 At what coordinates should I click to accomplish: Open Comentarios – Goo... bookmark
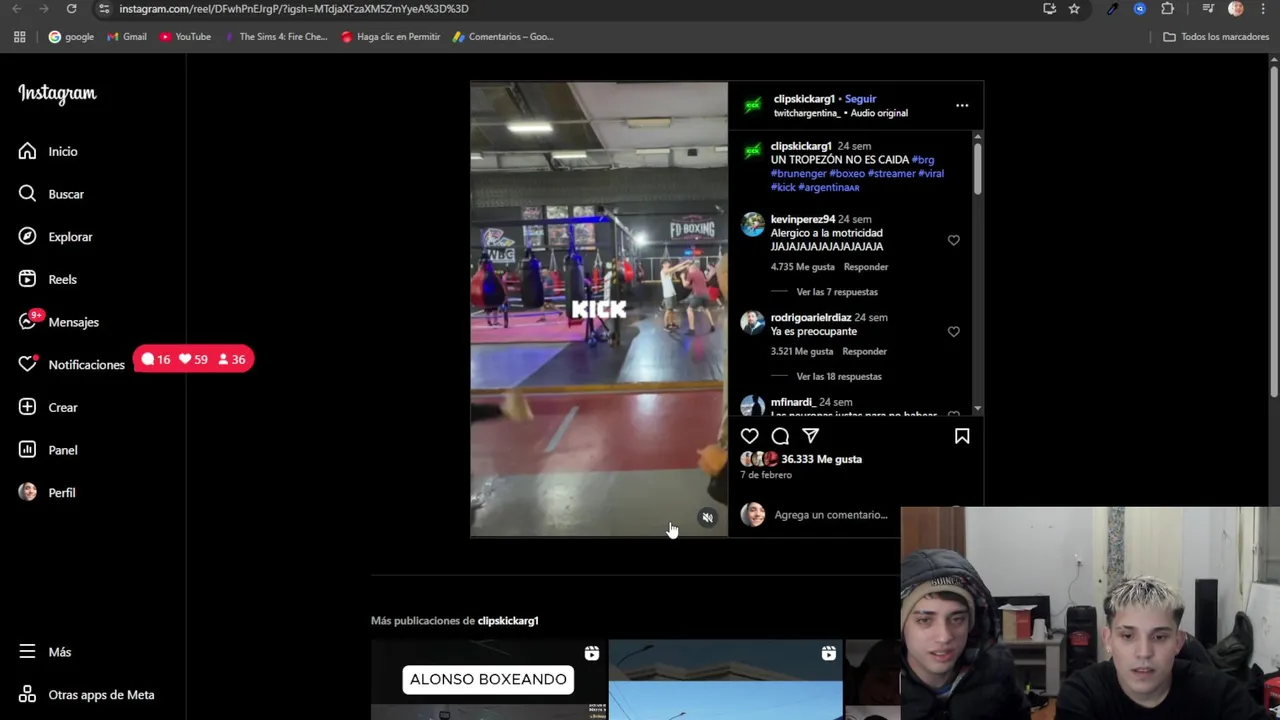(502, 37)
